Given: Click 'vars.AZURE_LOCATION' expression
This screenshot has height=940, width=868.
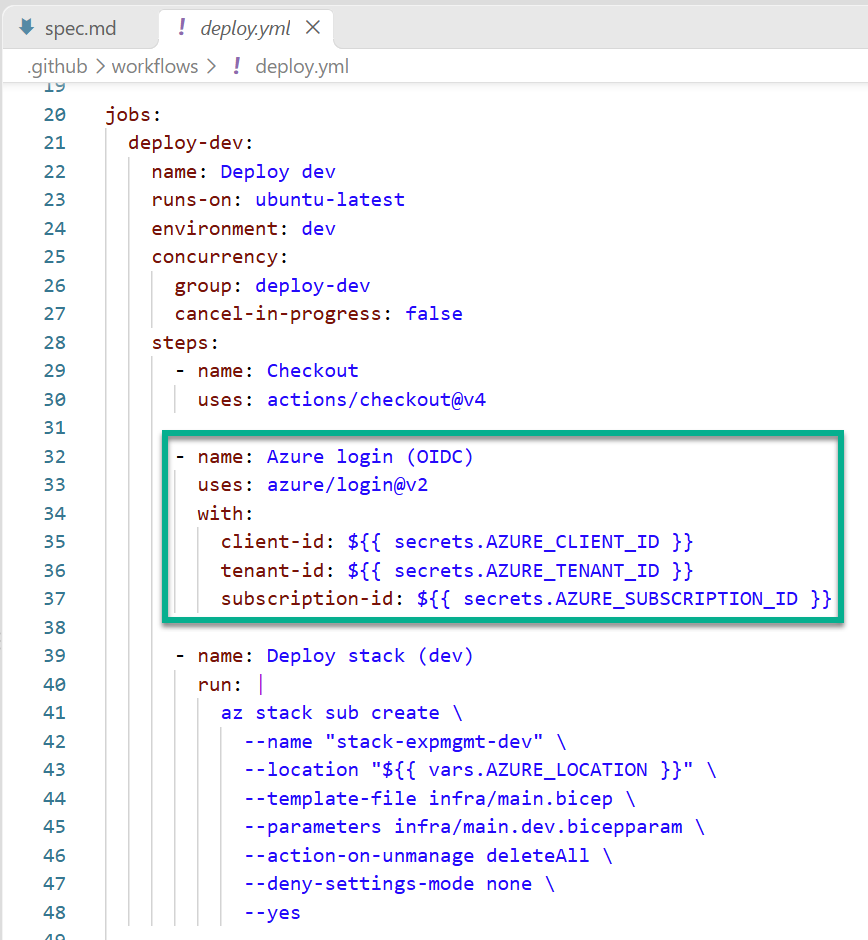Looking at the screenshot, I should [x=538, y=770].
